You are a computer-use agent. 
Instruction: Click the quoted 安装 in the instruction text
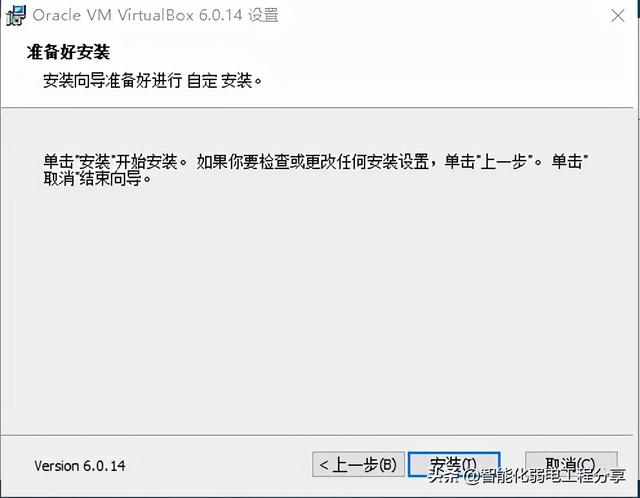click(x=95, y=162)
